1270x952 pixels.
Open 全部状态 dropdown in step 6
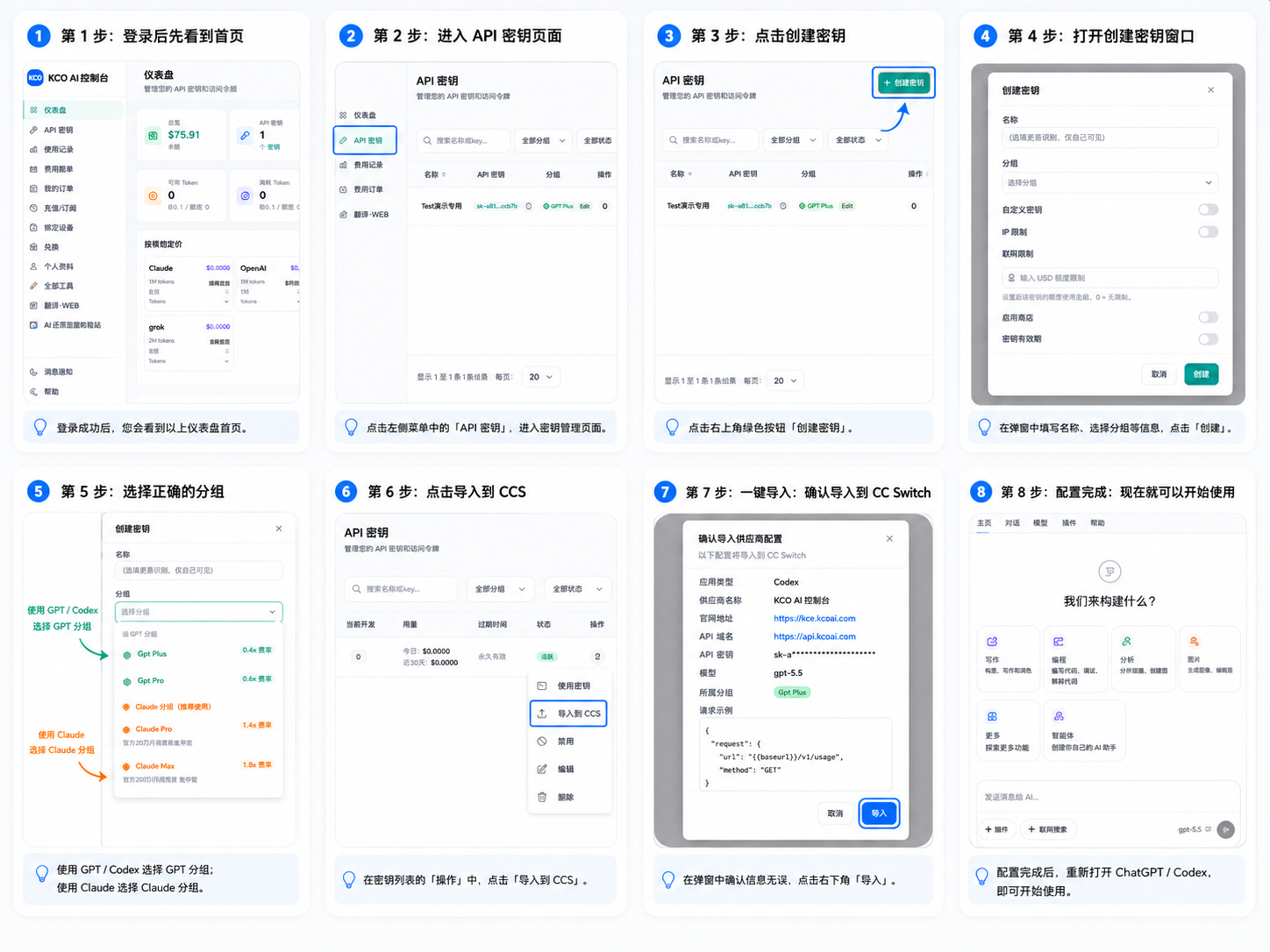[x=577, y=589]
